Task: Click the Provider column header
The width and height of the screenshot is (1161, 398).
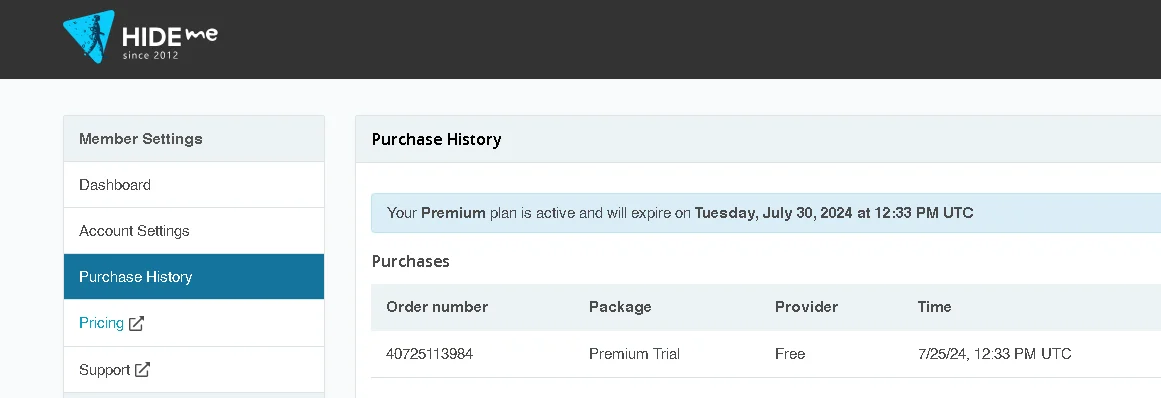Action: pyautogui.click(x=806, y=306)
